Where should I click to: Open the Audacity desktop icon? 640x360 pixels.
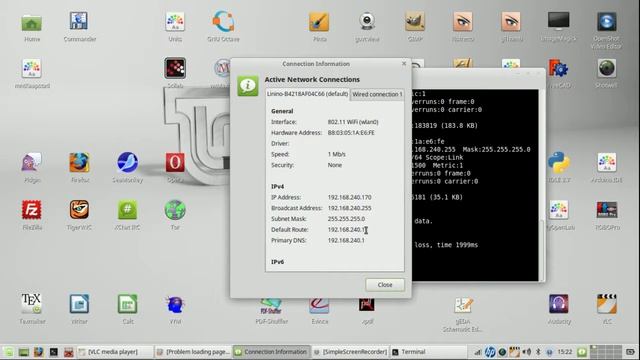tap(558, 304)
